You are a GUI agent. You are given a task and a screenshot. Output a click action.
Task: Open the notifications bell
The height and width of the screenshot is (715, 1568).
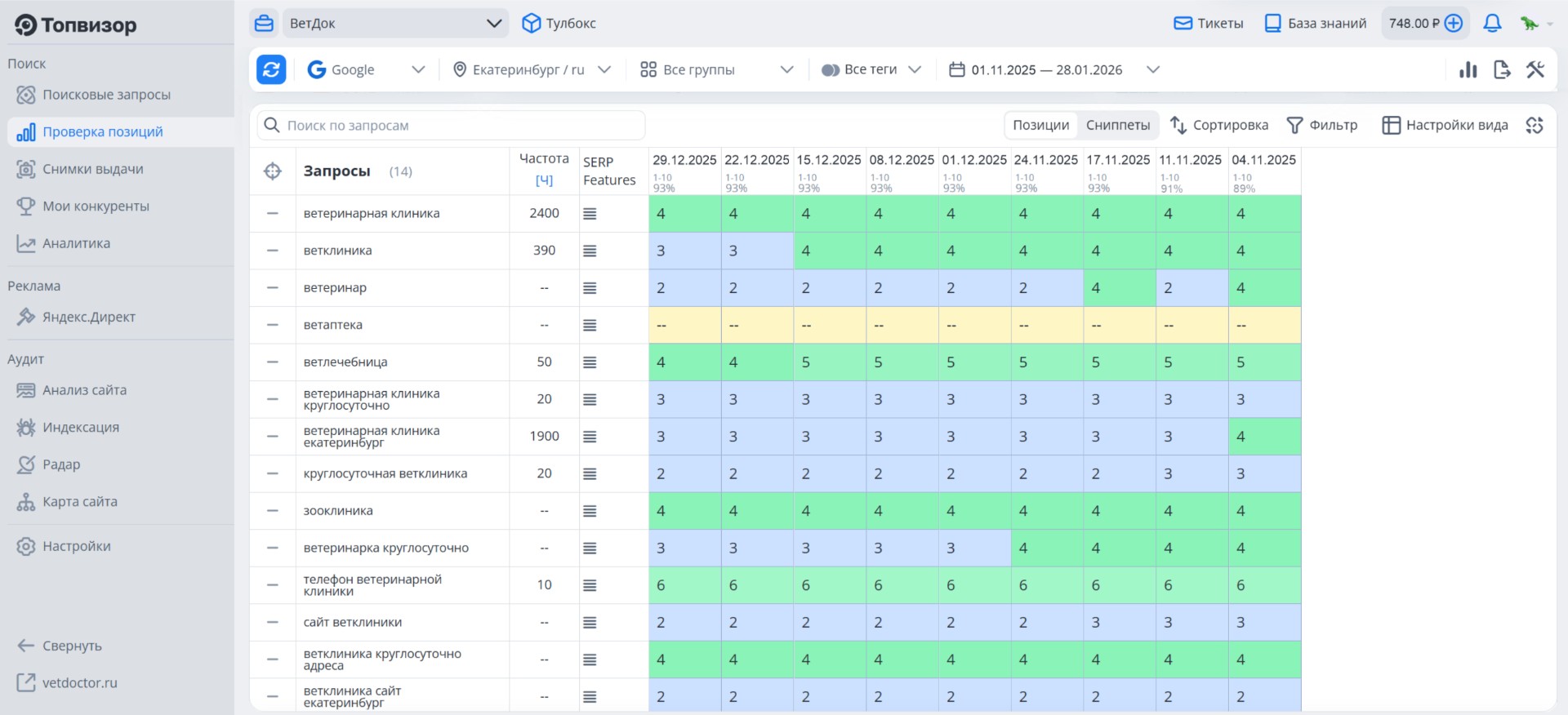click(1492, 24)
